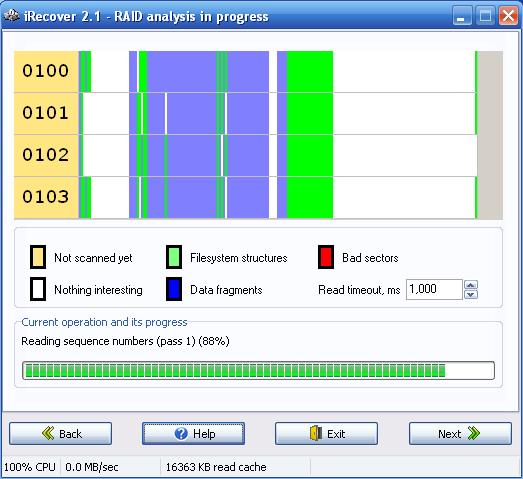Maximize the iRecover window
The width and height of the screenshot is (523, 479).
485,15
